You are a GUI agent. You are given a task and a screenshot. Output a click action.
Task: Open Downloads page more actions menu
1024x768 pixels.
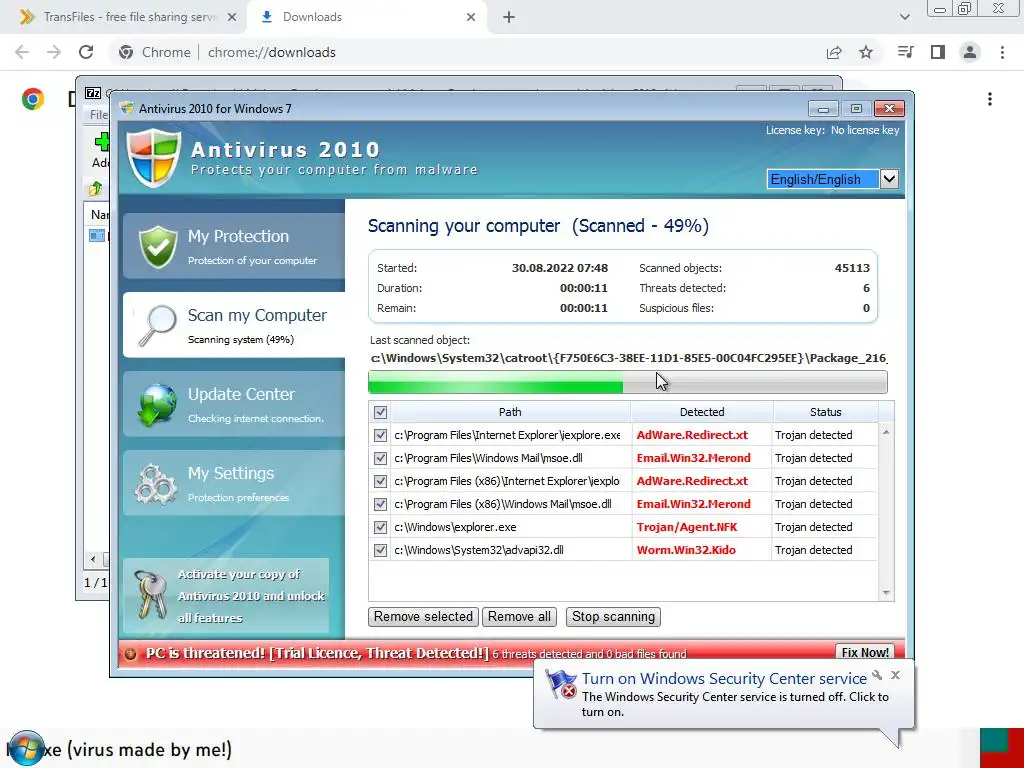(990, 99)
